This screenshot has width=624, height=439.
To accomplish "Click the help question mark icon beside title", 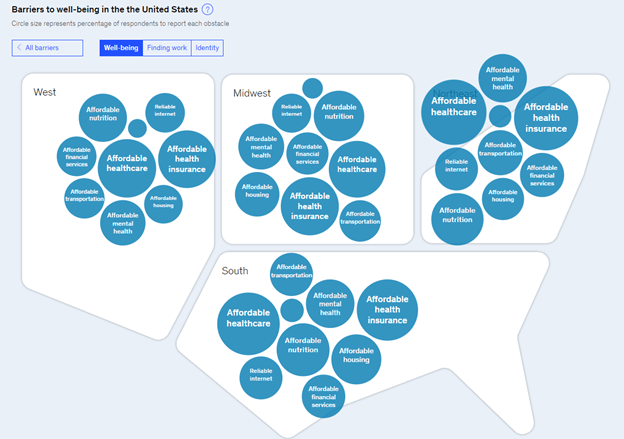I will pos(208,9).
